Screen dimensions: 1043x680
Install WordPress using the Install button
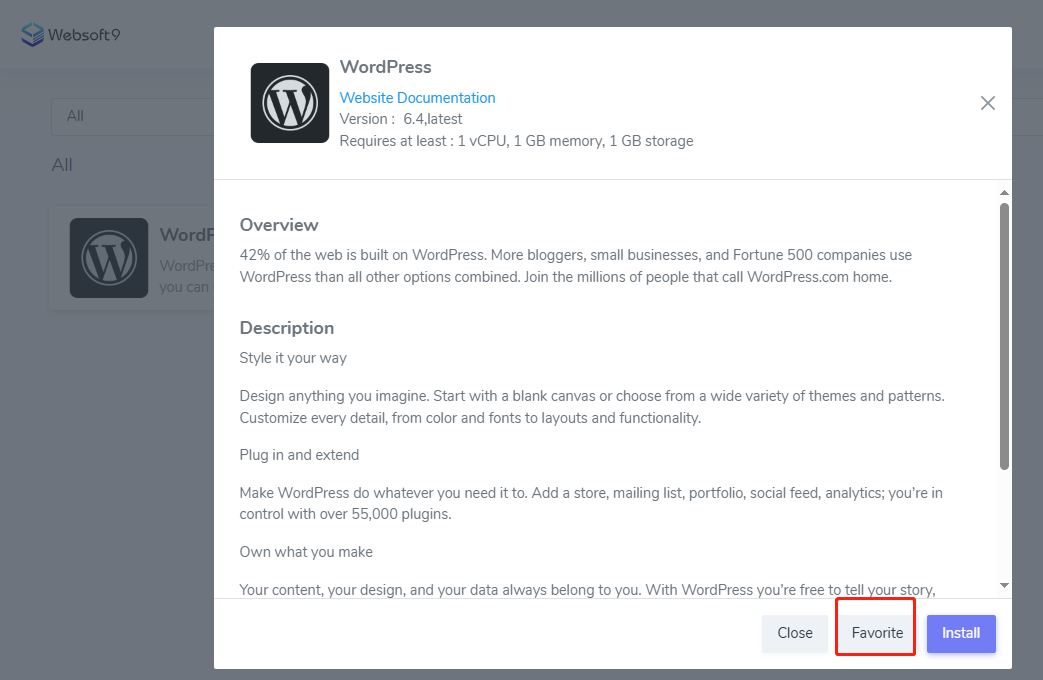(961, 633)
